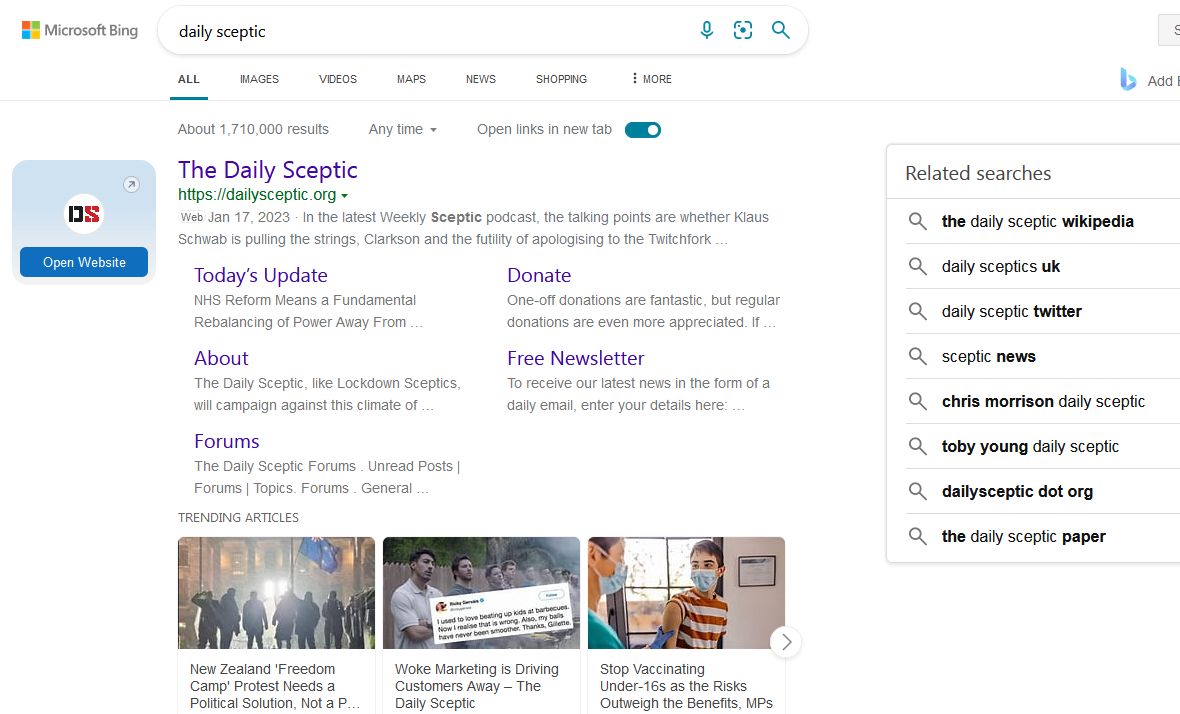Viewport: 1180px width, 714px height.
Task: Click the external link arrow on website card
Action: [x=132, y=184]
